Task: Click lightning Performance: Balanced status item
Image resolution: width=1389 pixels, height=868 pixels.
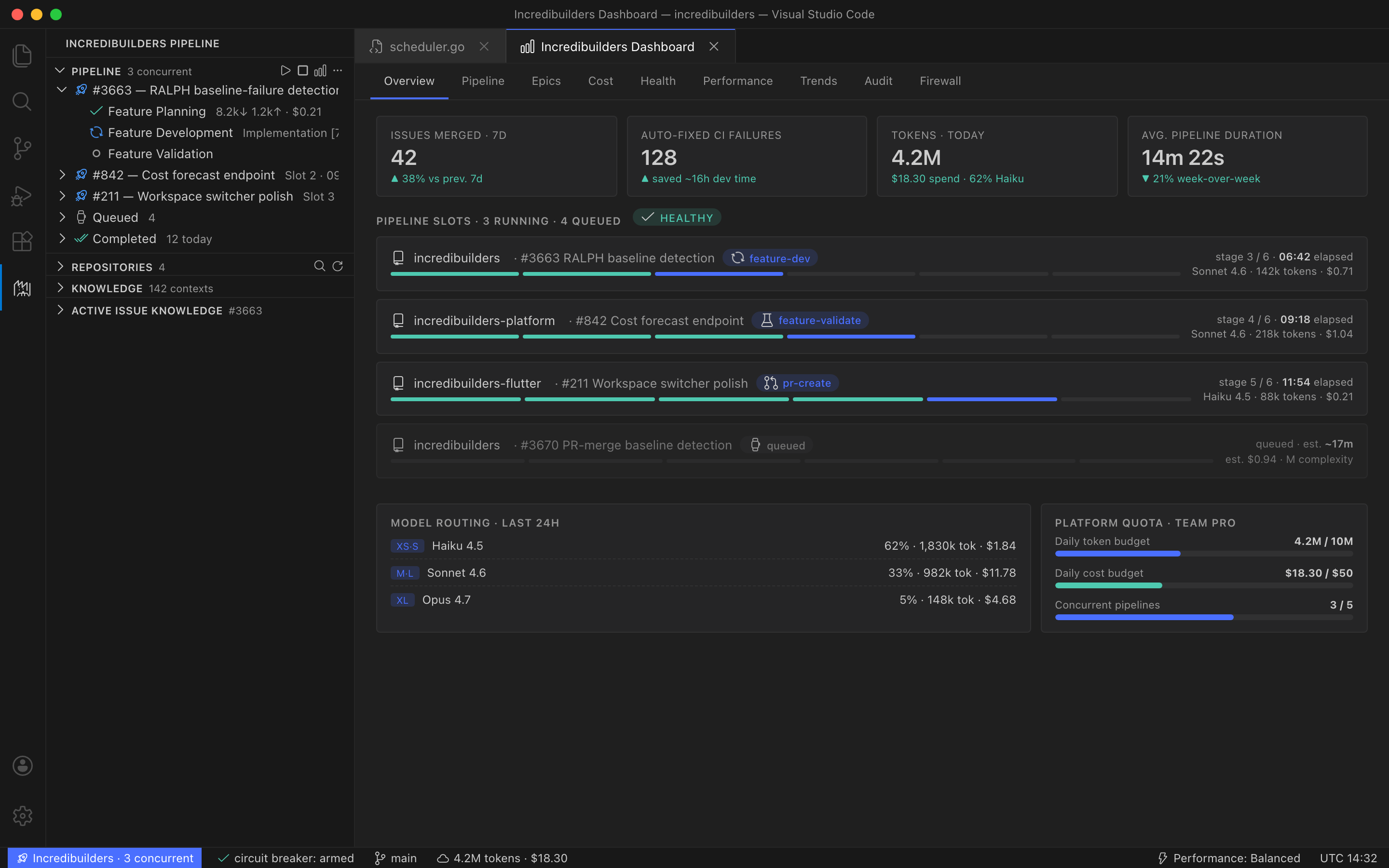Action: point(1228,858)
